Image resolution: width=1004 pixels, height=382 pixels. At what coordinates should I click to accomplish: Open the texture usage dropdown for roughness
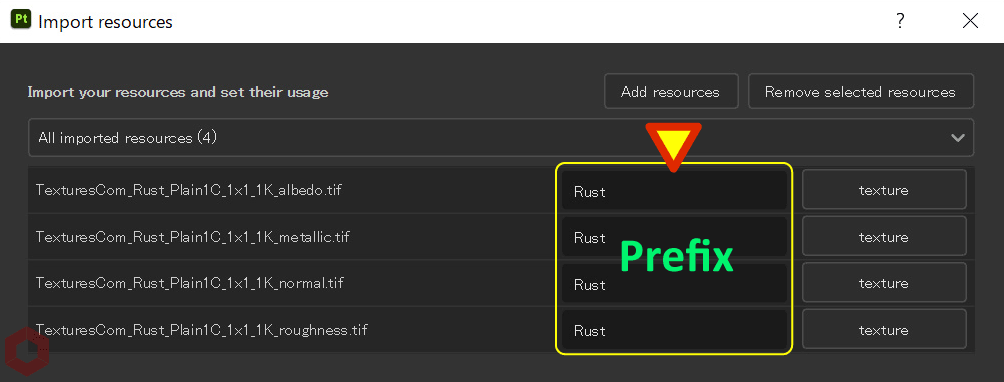(x=884, y=330)
